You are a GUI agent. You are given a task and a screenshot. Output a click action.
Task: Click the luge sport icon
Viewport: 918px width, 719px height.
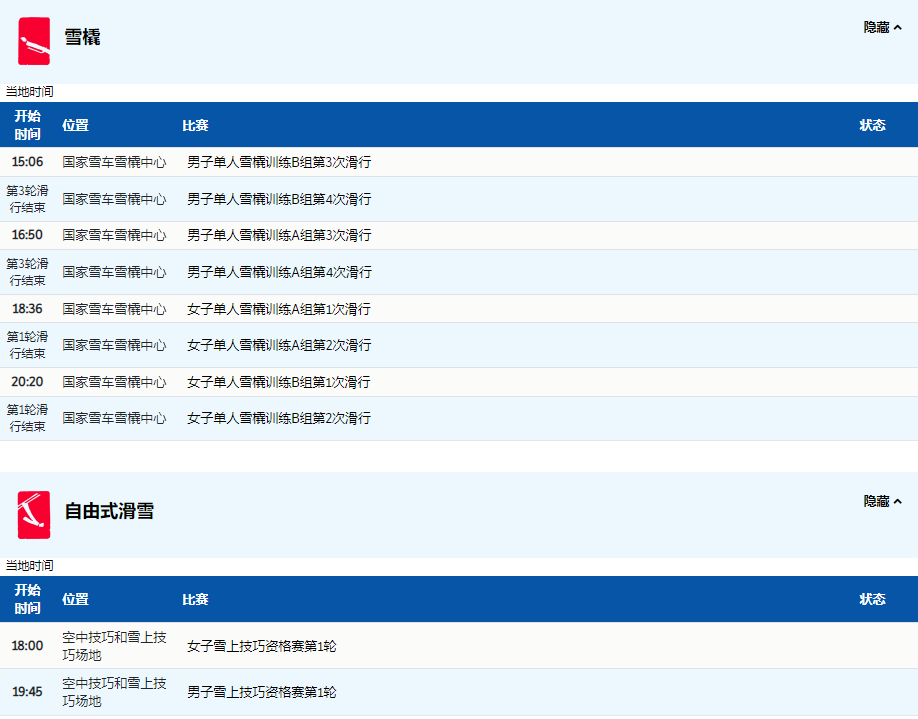34,41
